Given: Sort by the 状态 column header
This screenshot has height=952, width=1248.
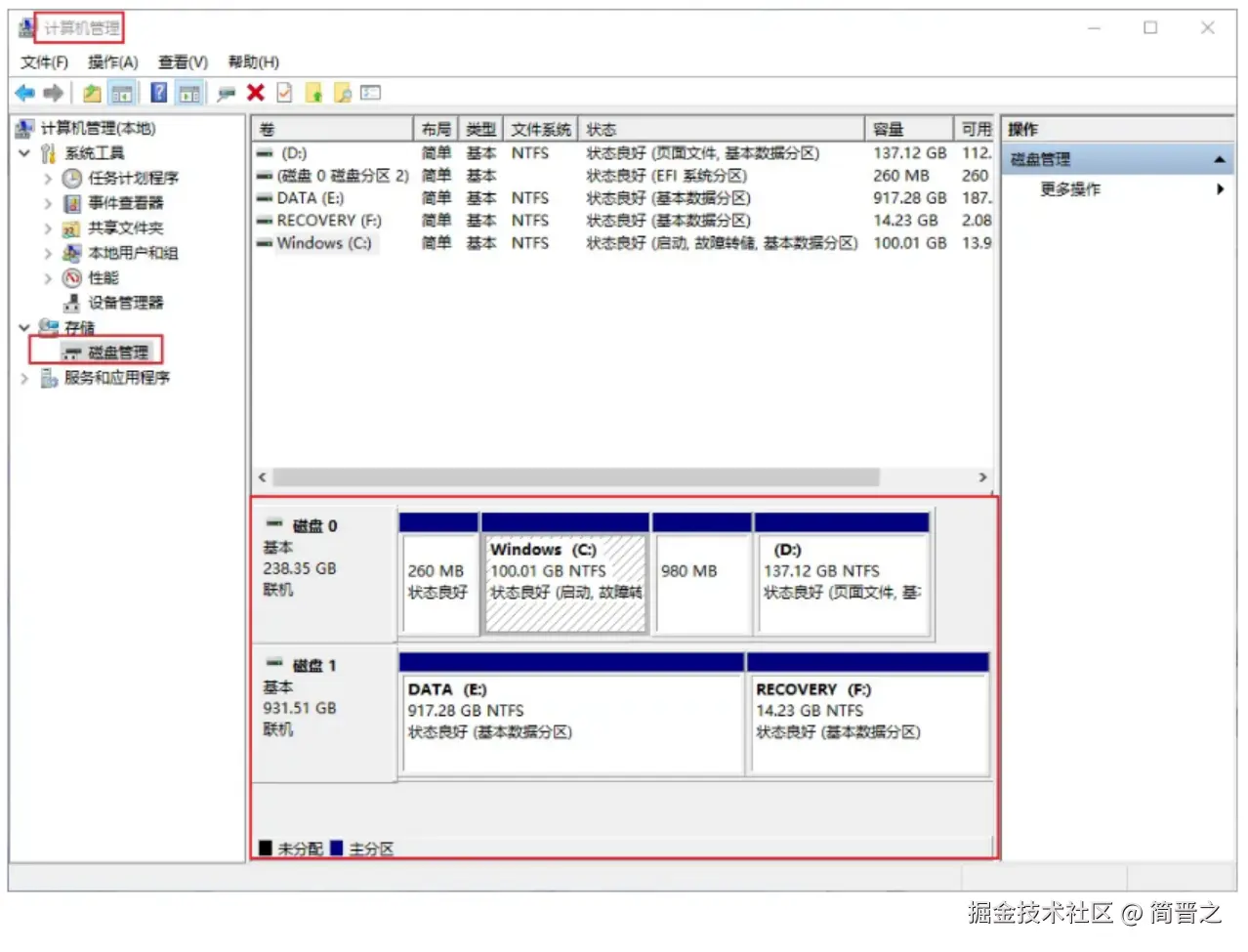Looking at the screenshot, I should 721,129.
